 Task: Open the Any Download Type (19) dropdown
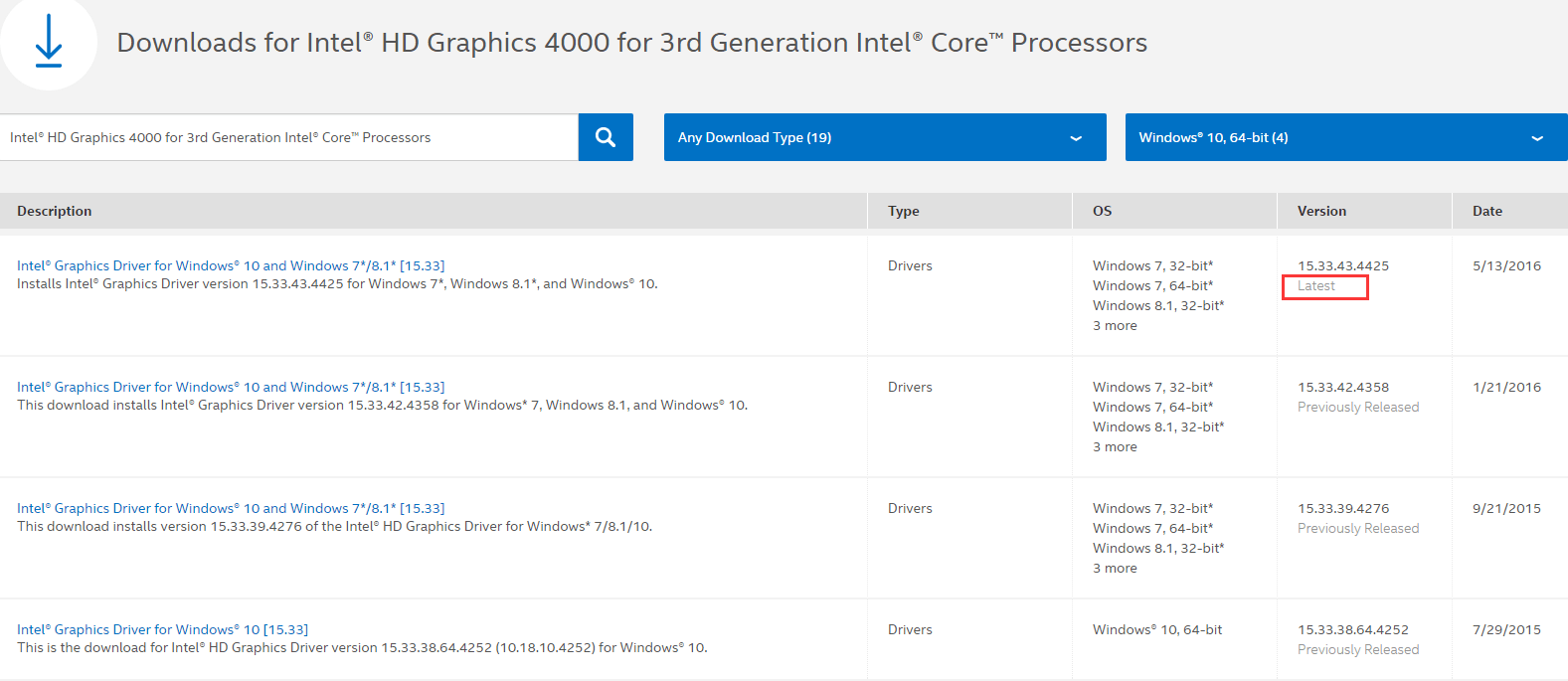(x=884, y=137)
